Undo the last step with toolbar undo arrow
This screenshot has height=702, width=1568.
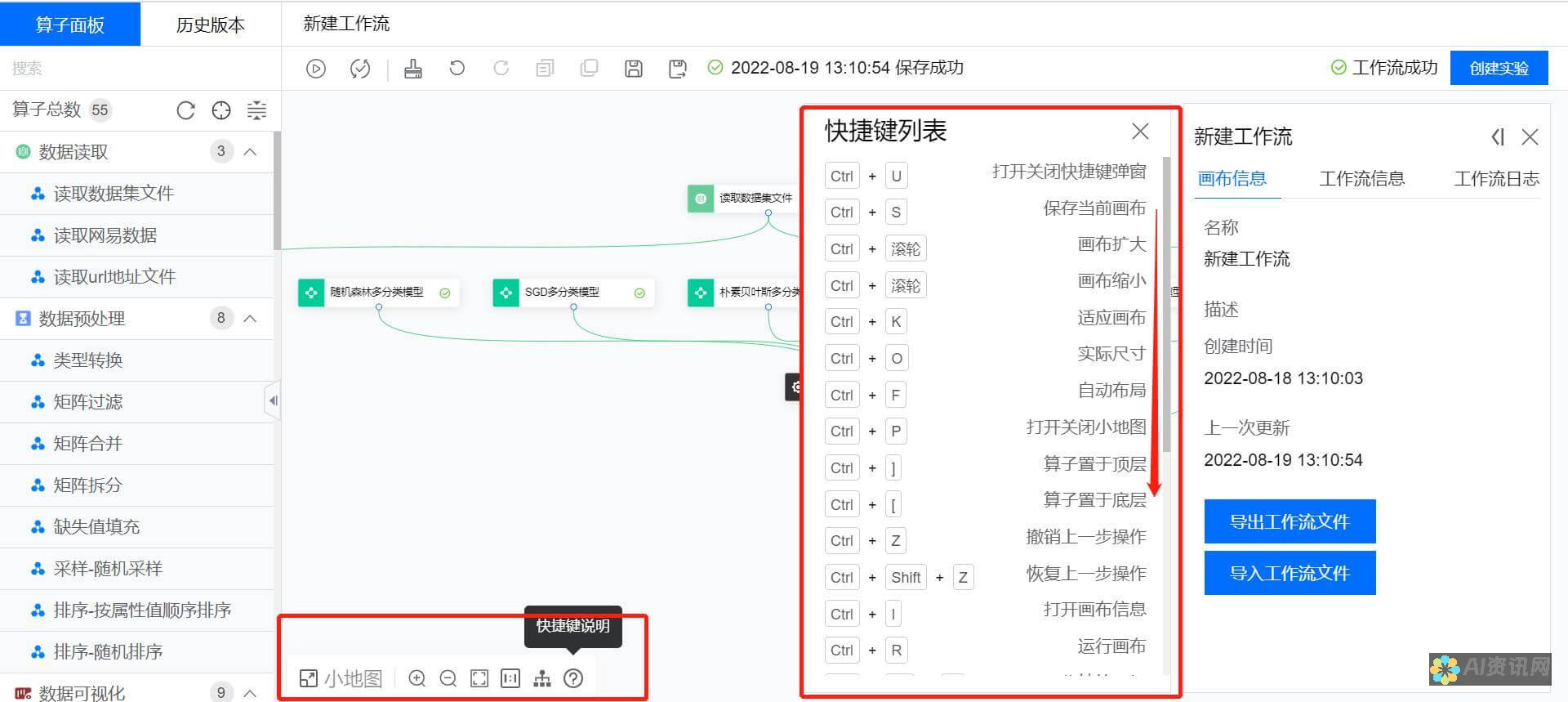point(457,68)
